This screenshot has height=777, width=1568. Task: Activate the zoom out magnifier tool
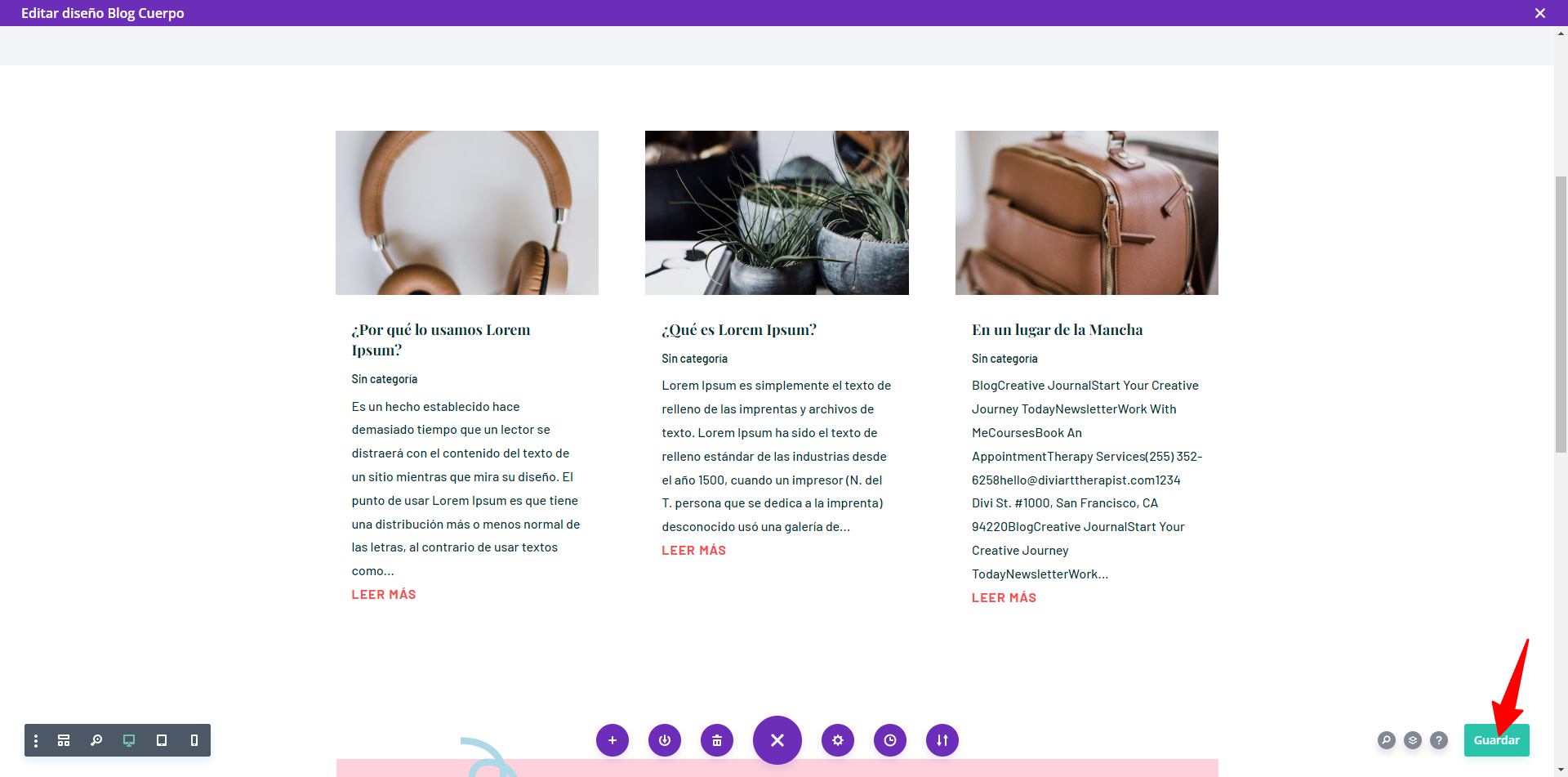[x=96, y=740]
